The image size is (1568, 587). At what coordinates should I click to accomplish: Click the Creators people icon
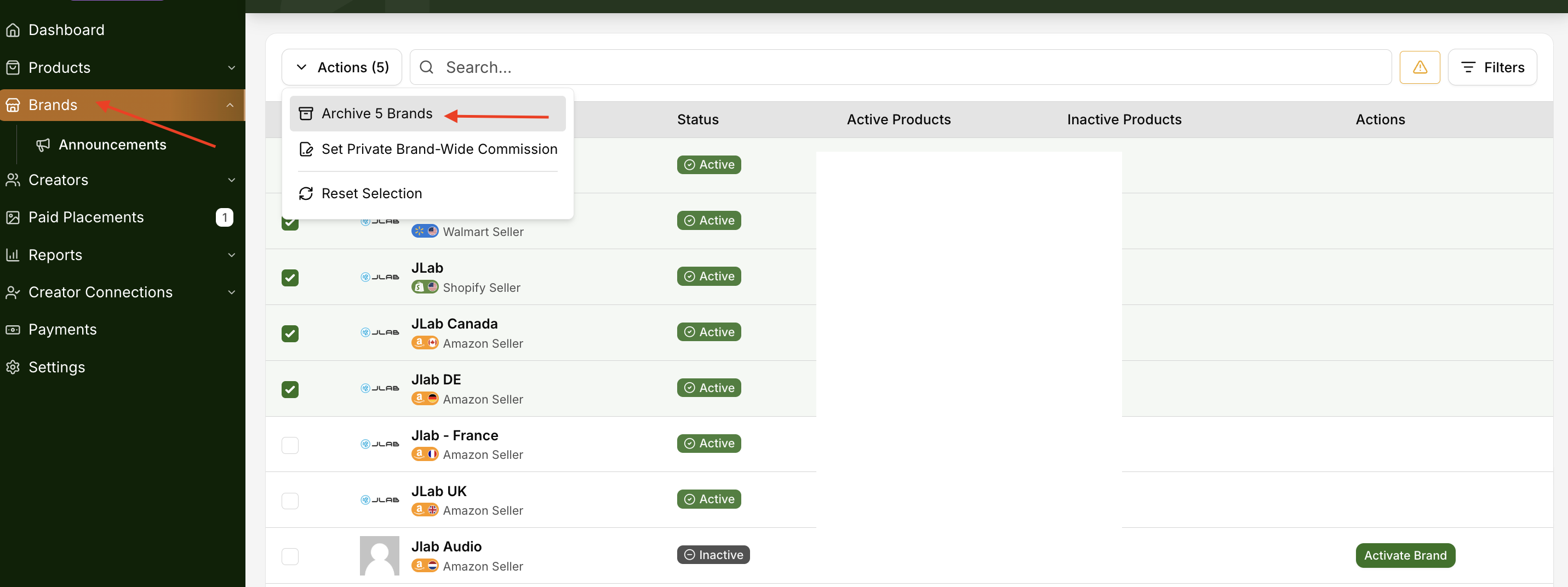13,180
